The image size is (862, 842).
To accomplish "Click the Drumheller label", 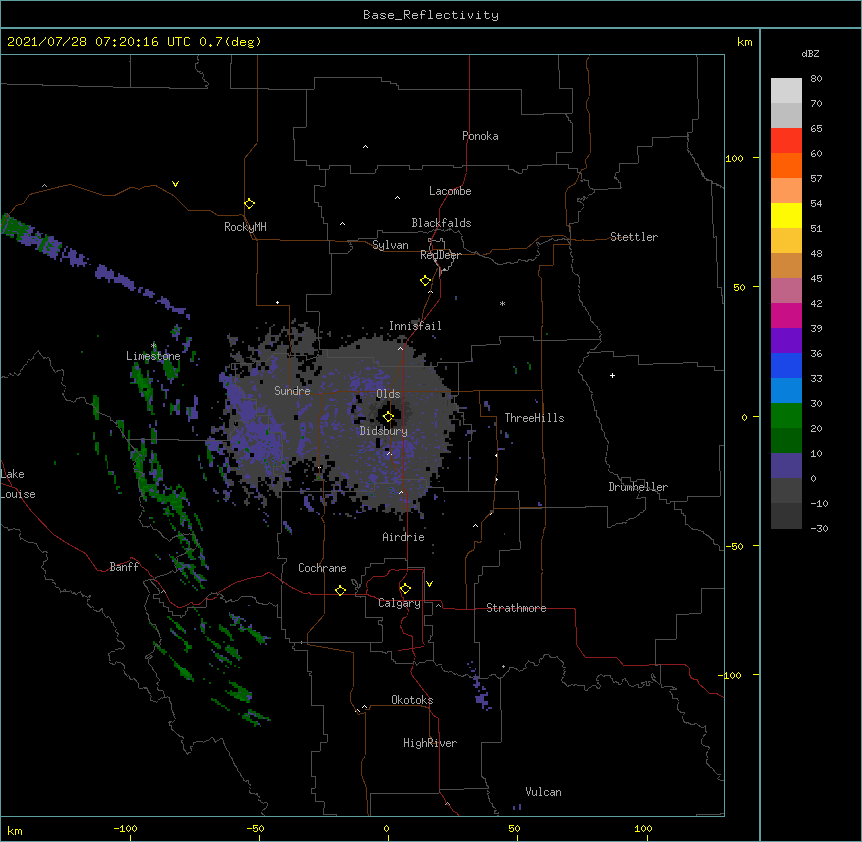I will coord(638,487).
